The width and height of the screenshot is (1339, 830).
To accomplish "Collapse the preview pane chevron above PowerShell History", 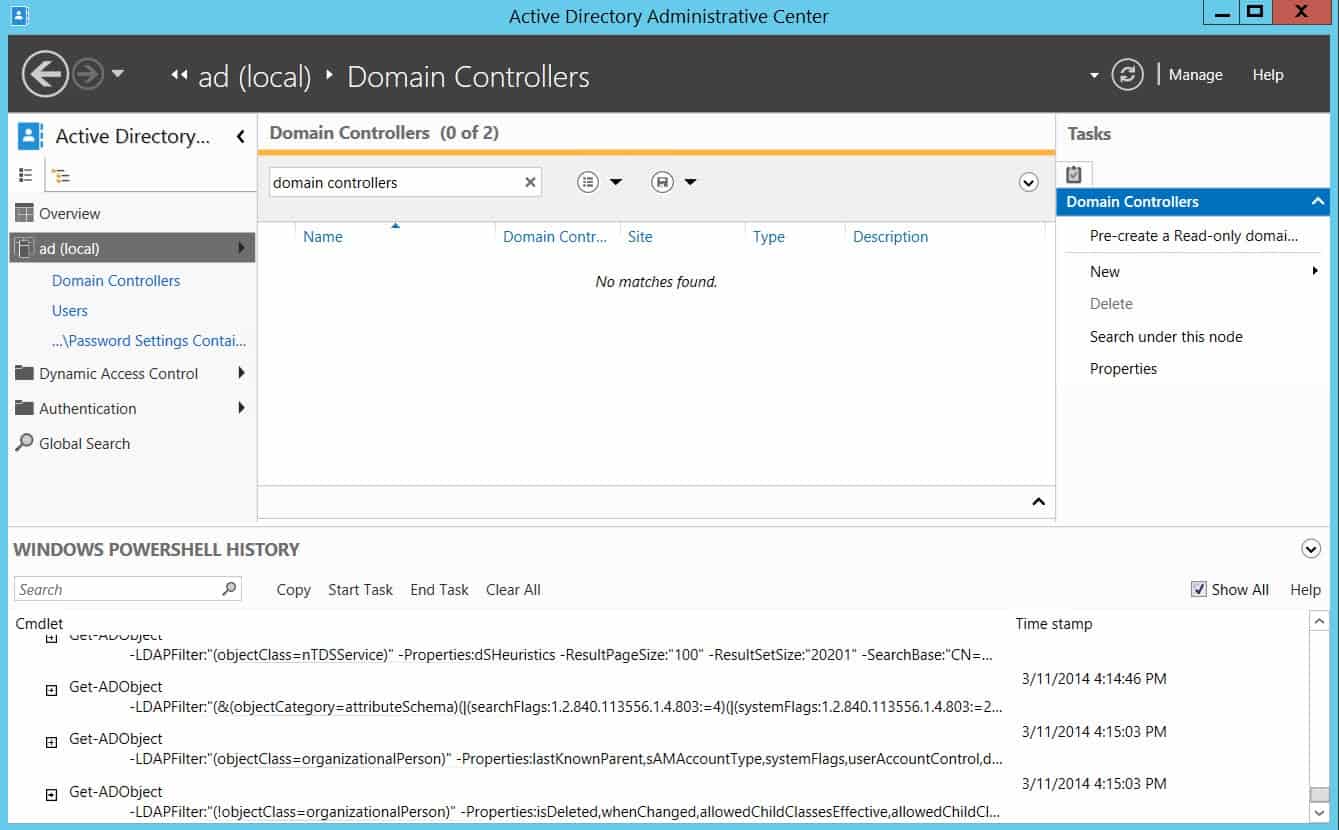I will pyautogui.click(x=1038, y=501).
